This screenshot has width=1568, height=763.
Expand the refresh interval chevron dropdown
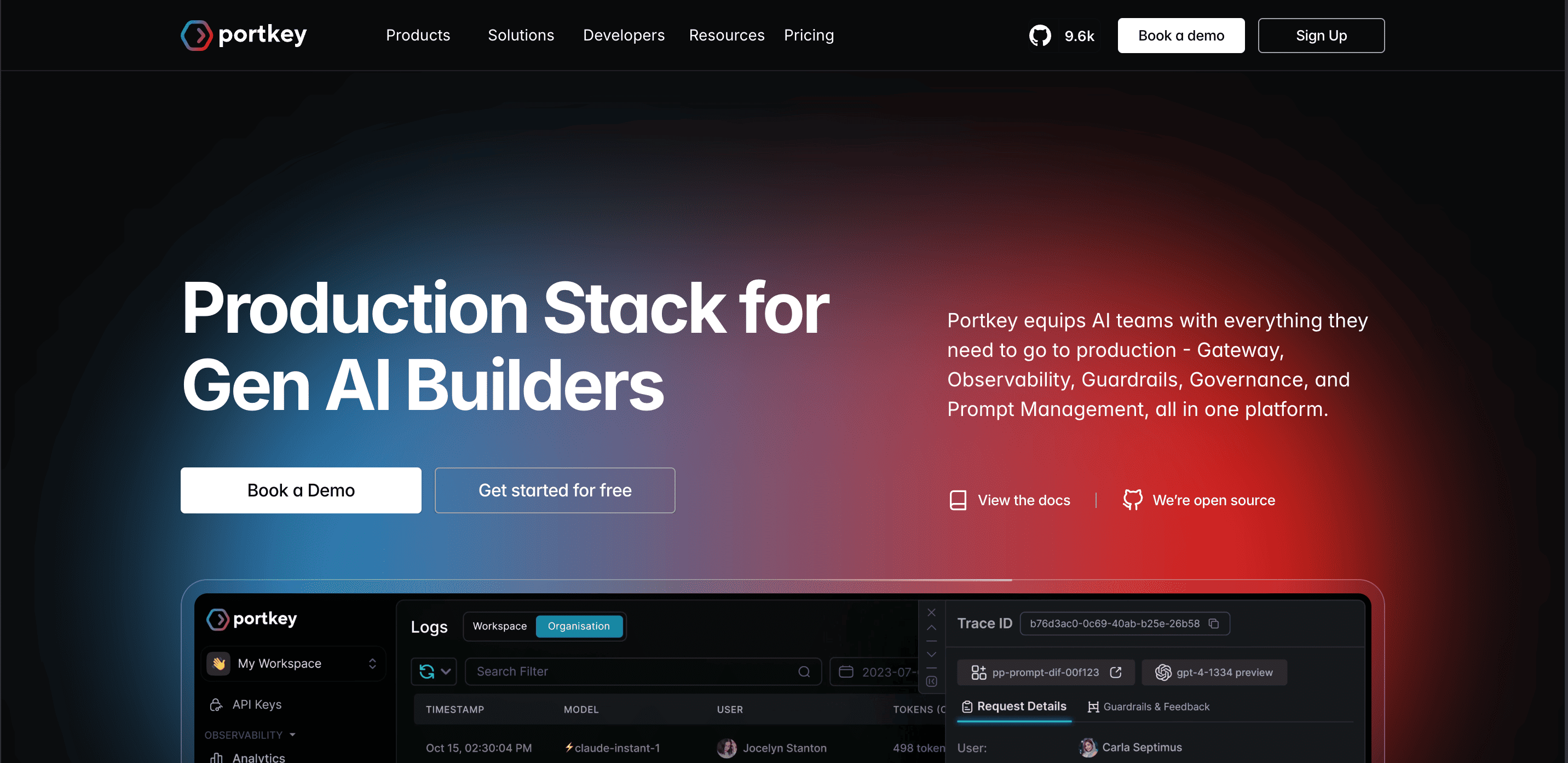click(x=446, y=671)
